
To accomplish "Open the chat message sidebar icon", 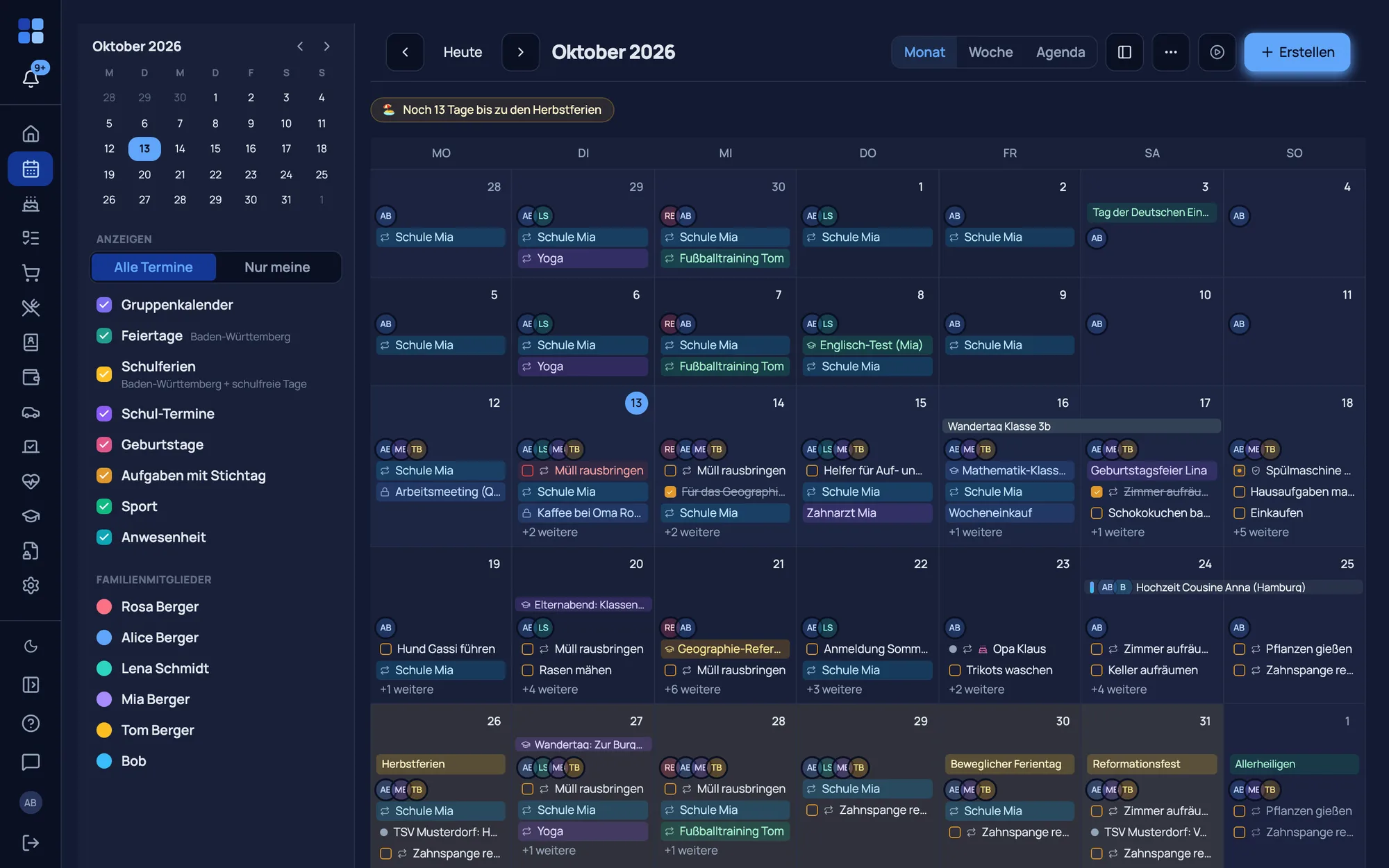I will pyautogui.click(x=31, y=762).
